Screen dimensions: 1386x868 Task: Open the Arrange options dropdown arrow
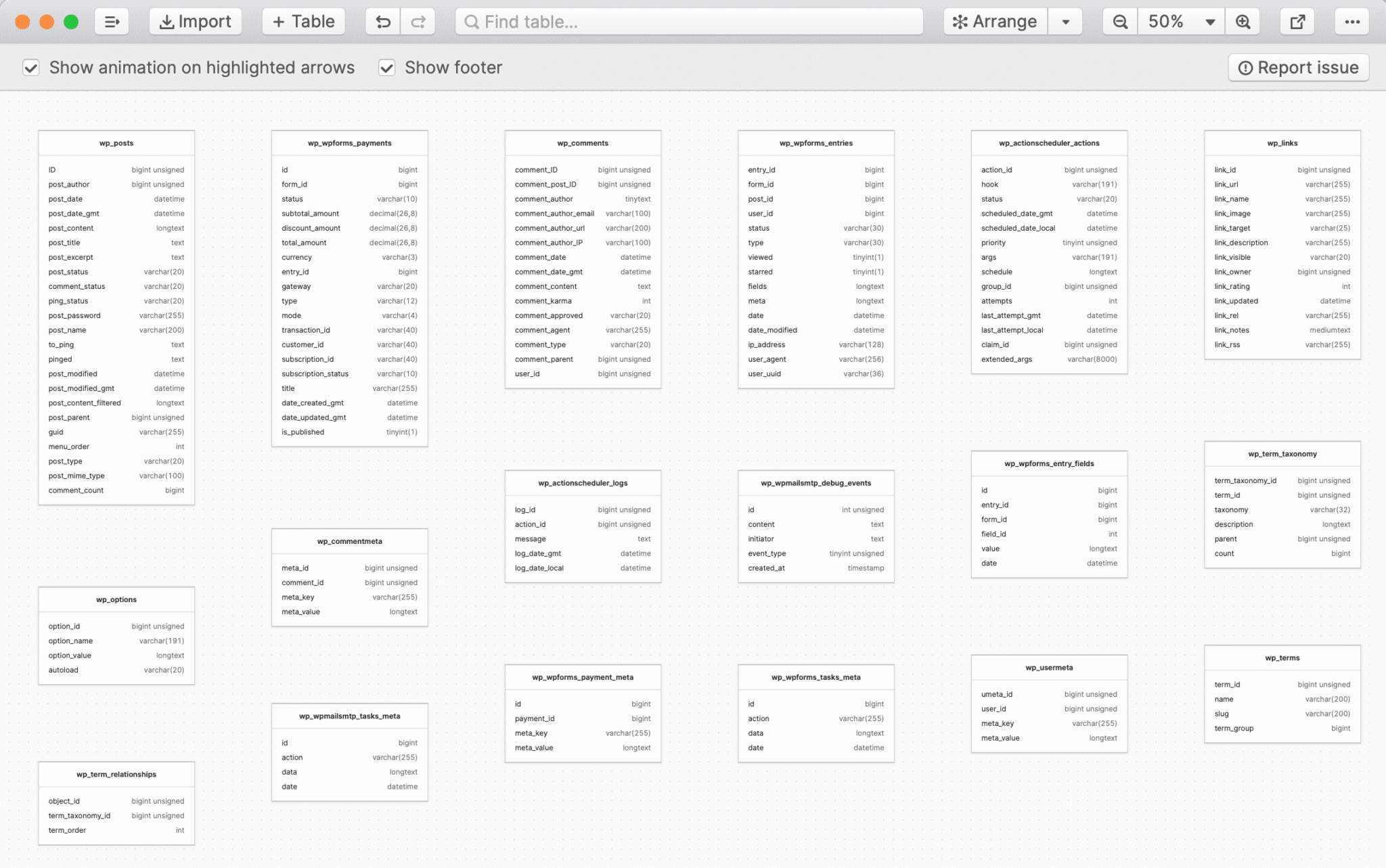click(1065, 22)
